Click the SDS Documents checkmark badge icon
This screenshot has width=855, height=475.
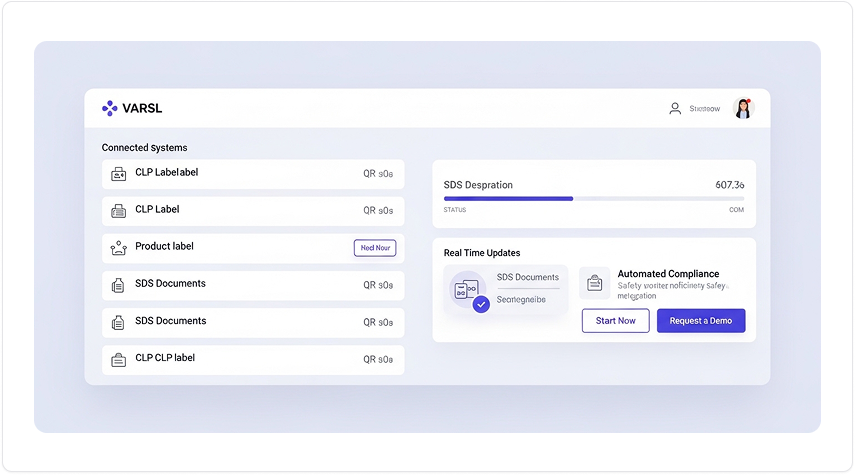tap(481, 304)
